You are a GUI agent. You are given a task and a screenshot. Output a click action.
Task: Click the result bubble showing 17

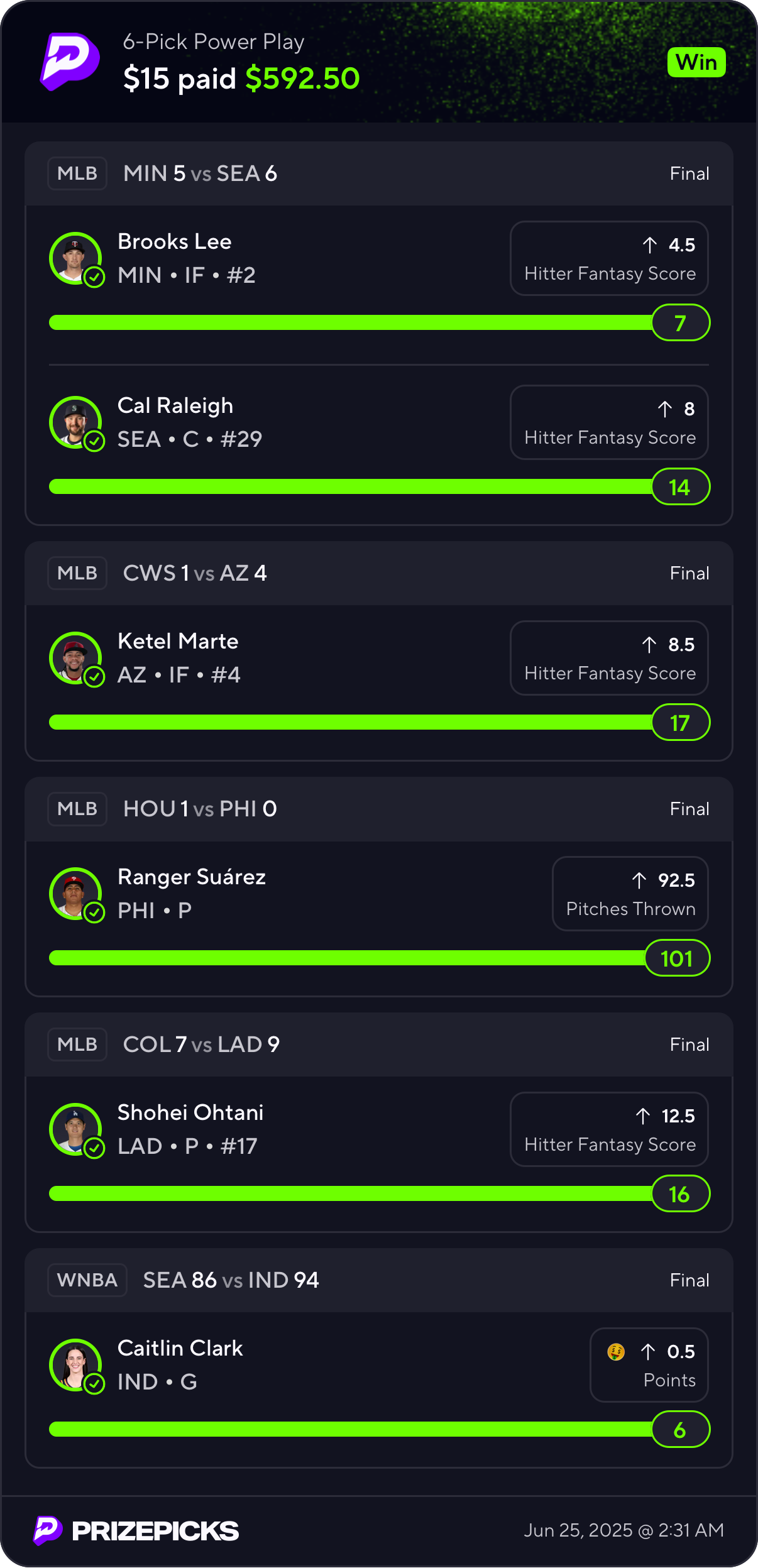point(681,723)
